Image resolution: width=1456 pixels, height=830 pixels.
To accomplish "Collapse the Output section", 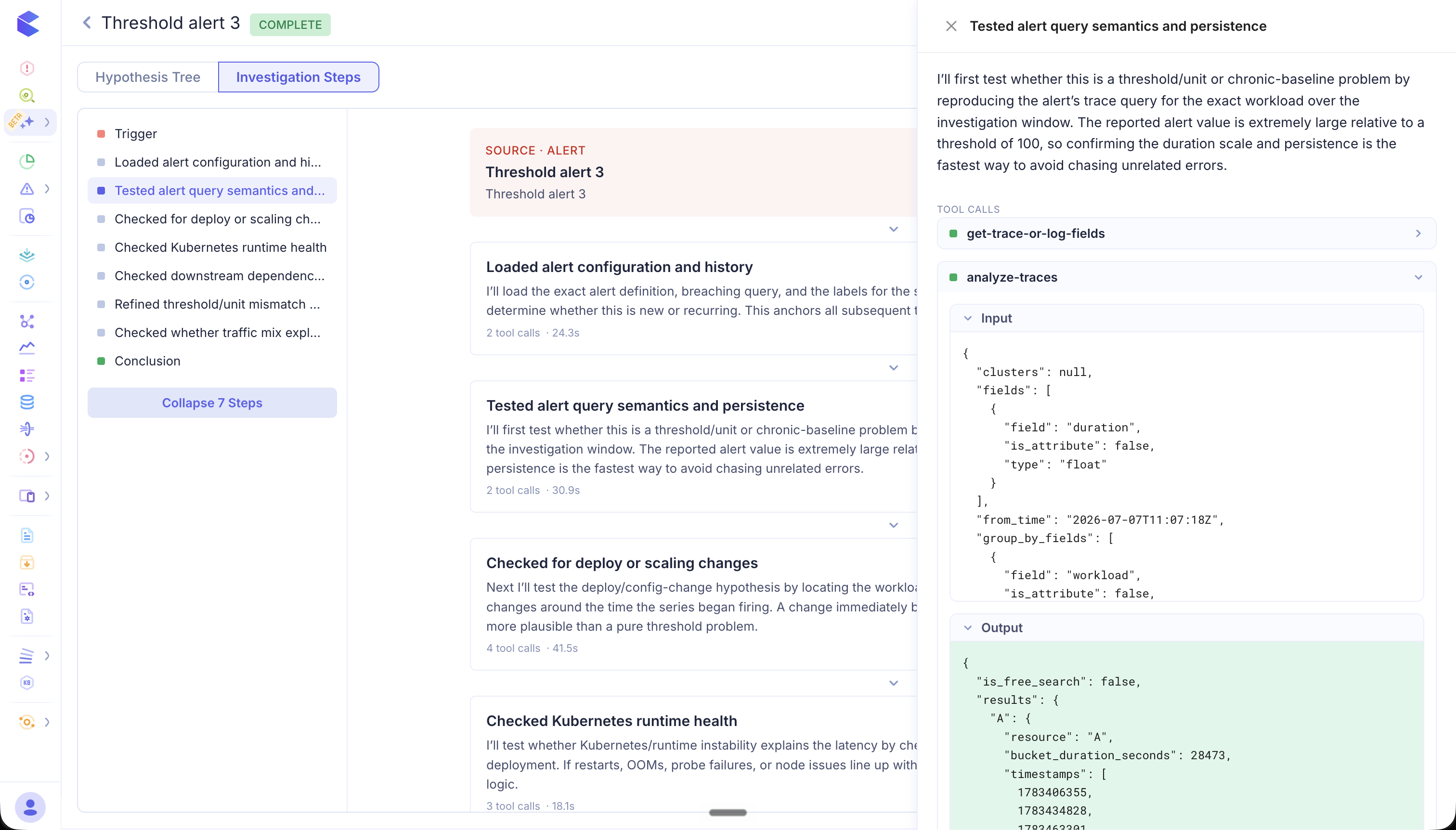I will [x=1186, y=628].
